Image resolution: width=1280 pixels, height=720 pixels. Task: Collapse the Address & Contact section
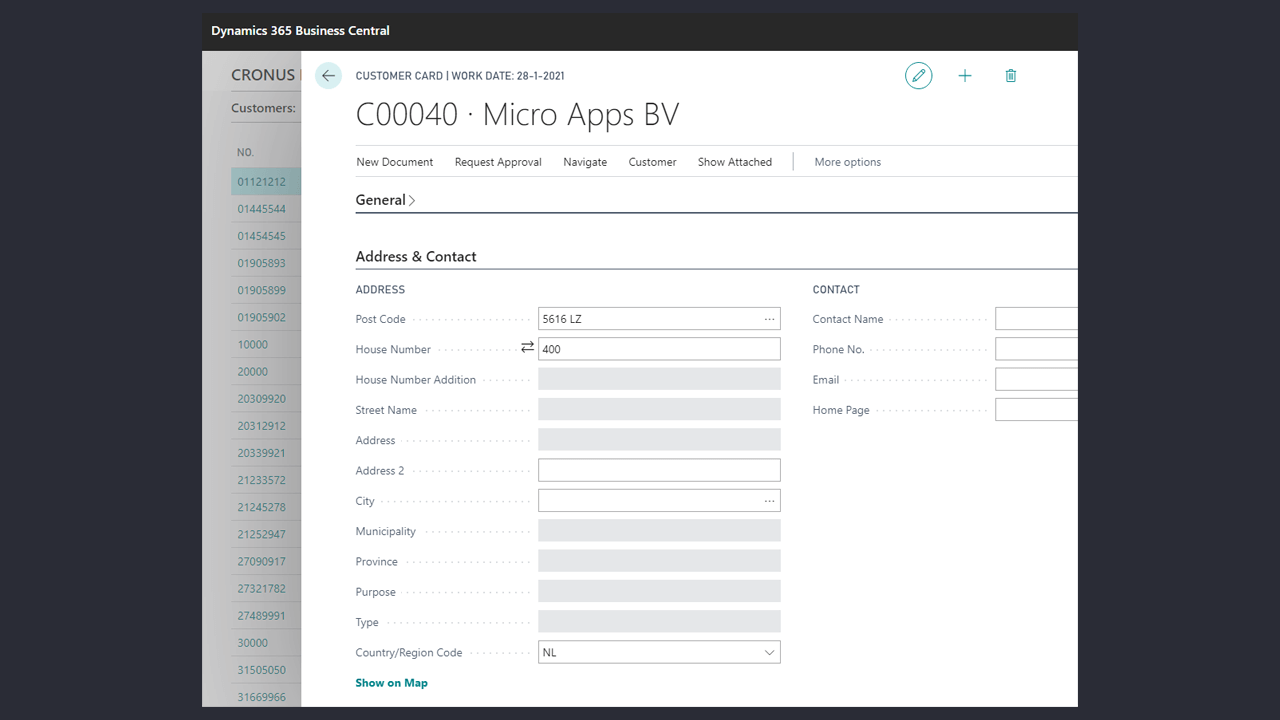pyautogui.click(x=416, y=257)
